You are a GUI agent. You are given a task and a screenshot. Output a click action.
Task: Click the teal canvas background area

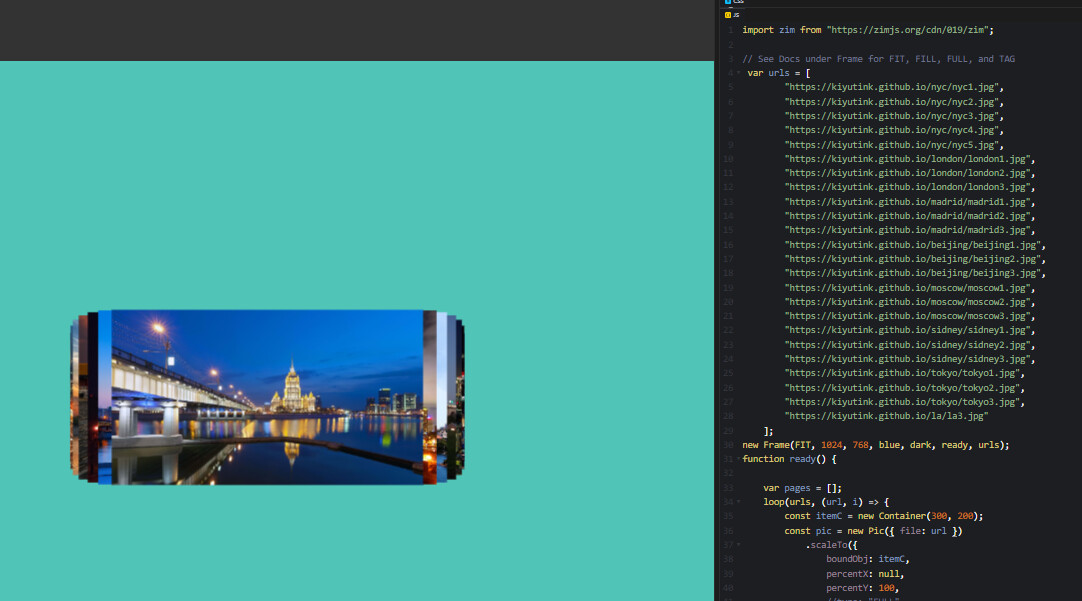350,180
